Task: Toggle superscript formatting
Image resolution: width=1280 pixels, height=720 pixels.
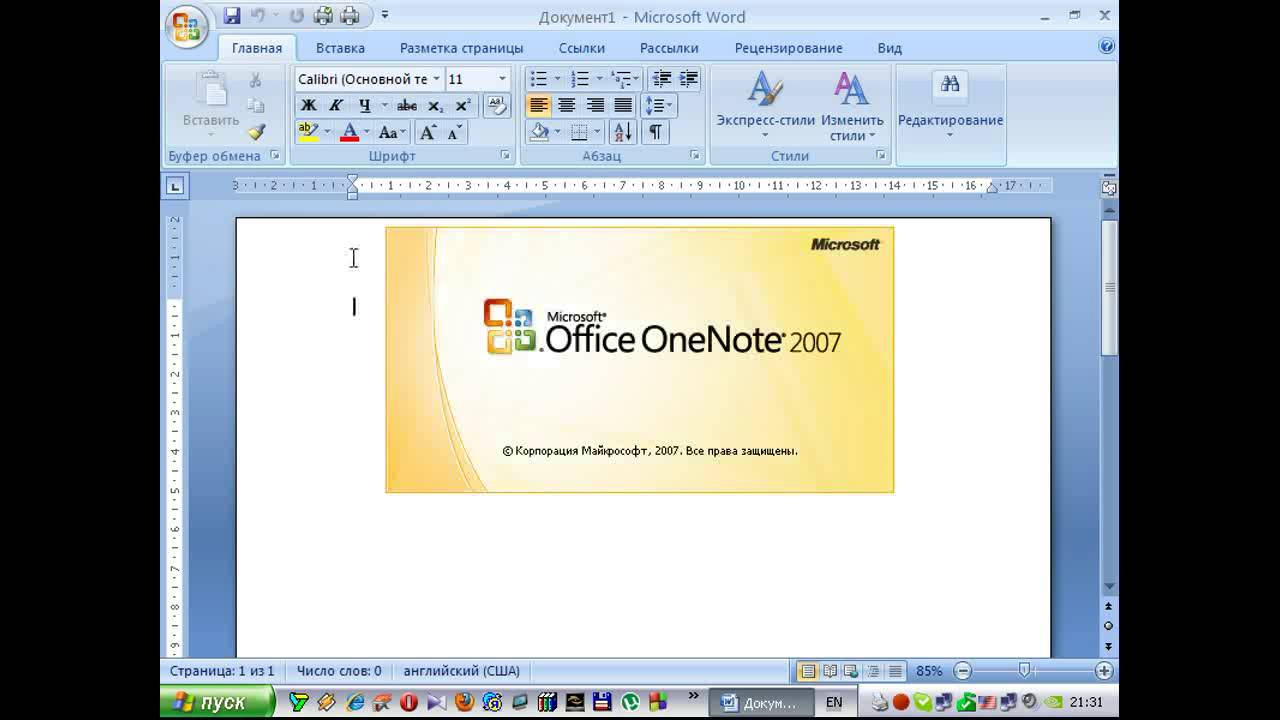Action: pyautogui.click(x=462, y=106)
